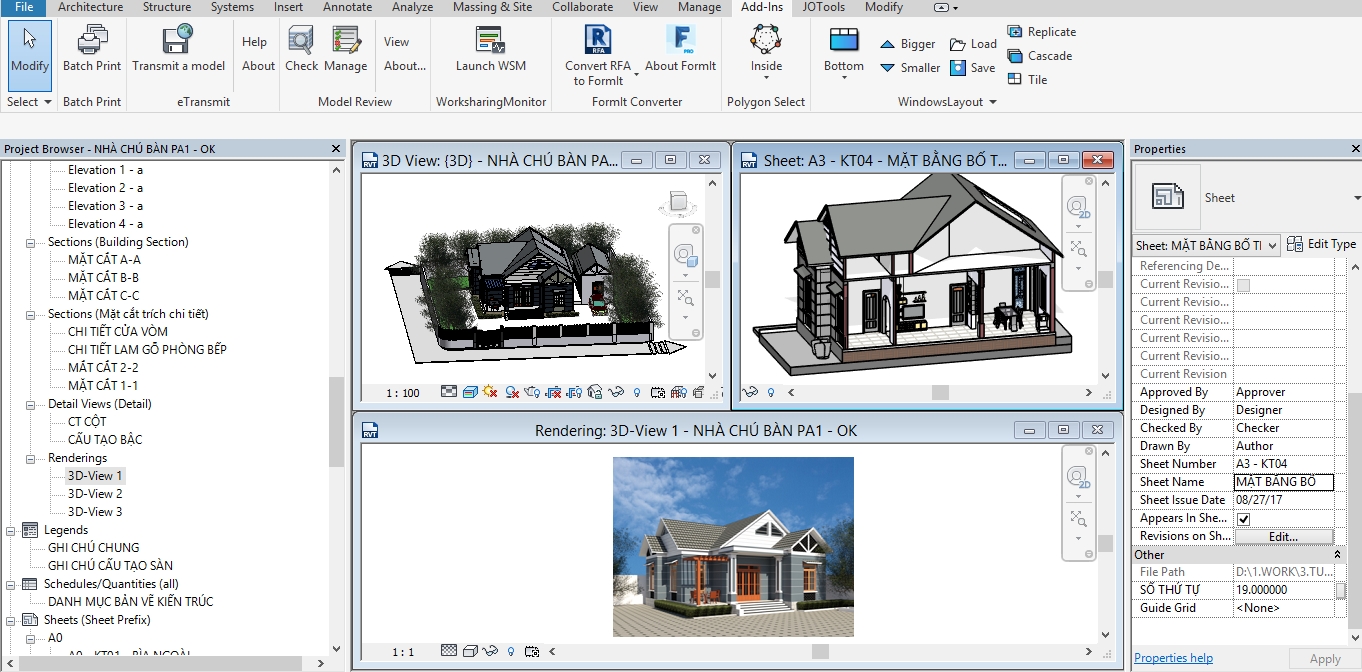Image resolution: width=1362 pixels, height=672 pixels.
Task: Open the Sheet instance selector dropdown
Action: pyautogui.click(x=1272, y=245)
